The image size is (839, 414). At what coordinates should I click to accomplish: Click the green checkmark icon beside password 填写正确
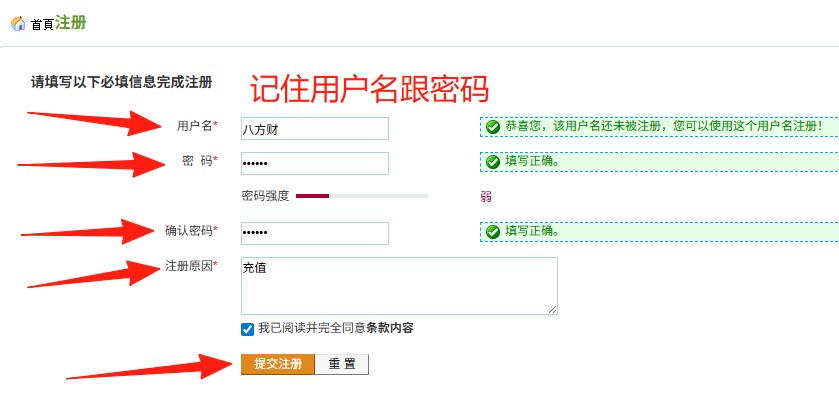[x=493, y=162]
